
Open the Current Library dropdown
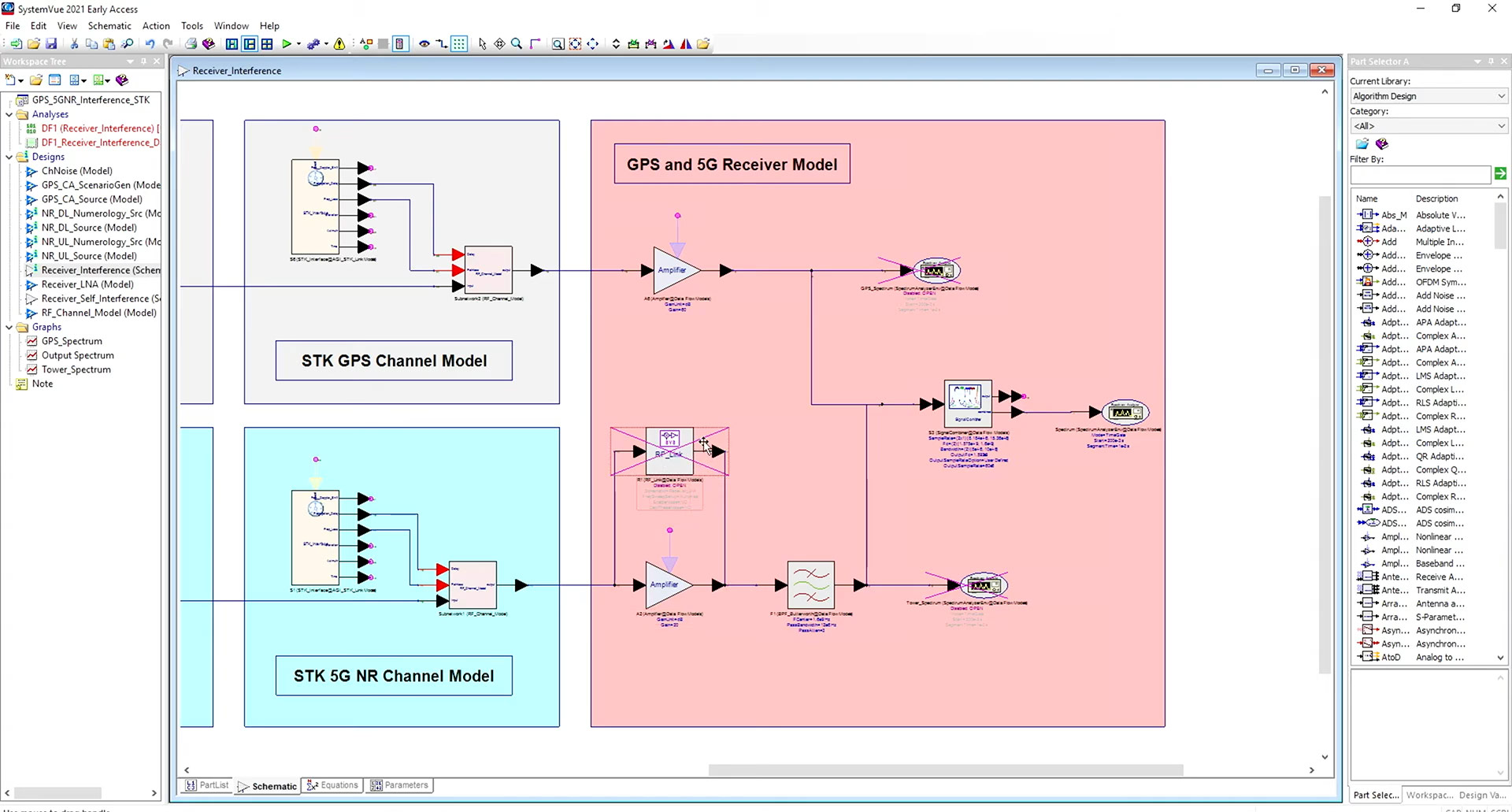click(1428, 96)
